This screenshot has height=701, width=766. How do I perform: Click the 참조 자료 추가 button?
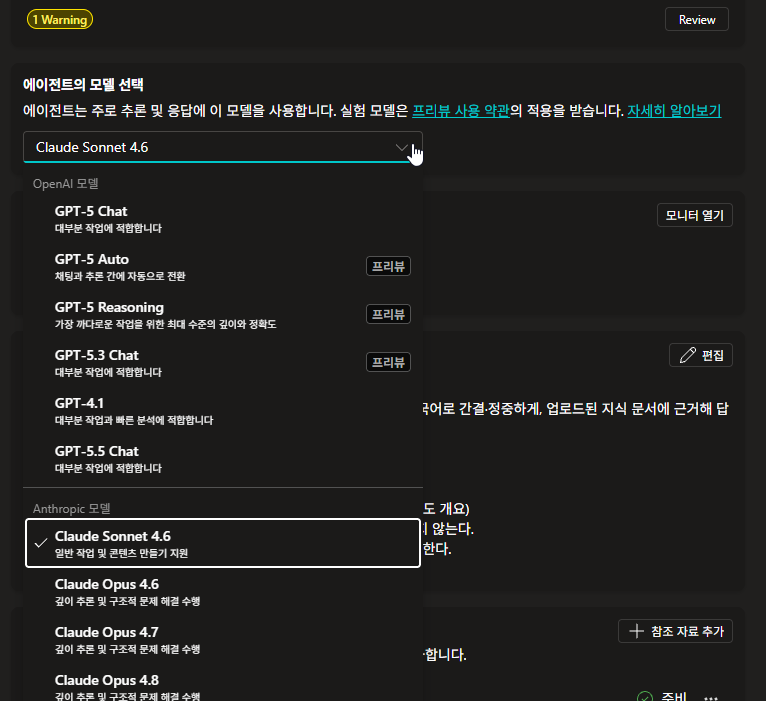click(675, 631)
